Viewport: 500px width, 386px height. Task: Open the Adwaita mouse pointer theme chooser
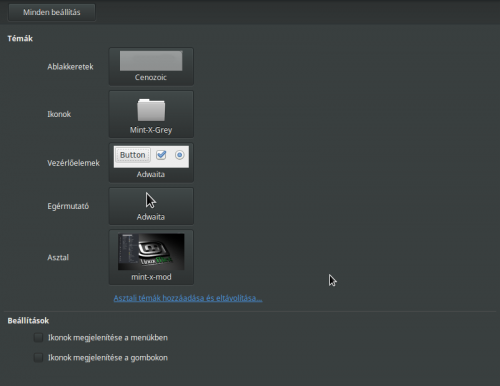pyautogui.click(x=151, y=206)
